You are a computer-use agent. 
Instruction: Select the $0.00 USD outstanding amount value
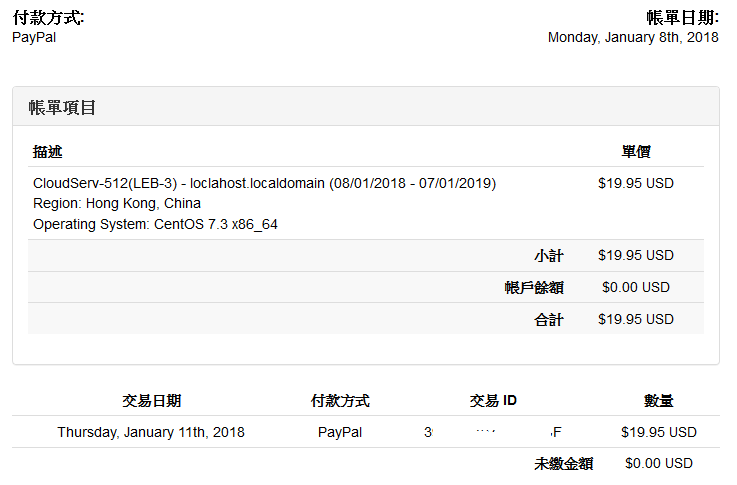[658, 464]
